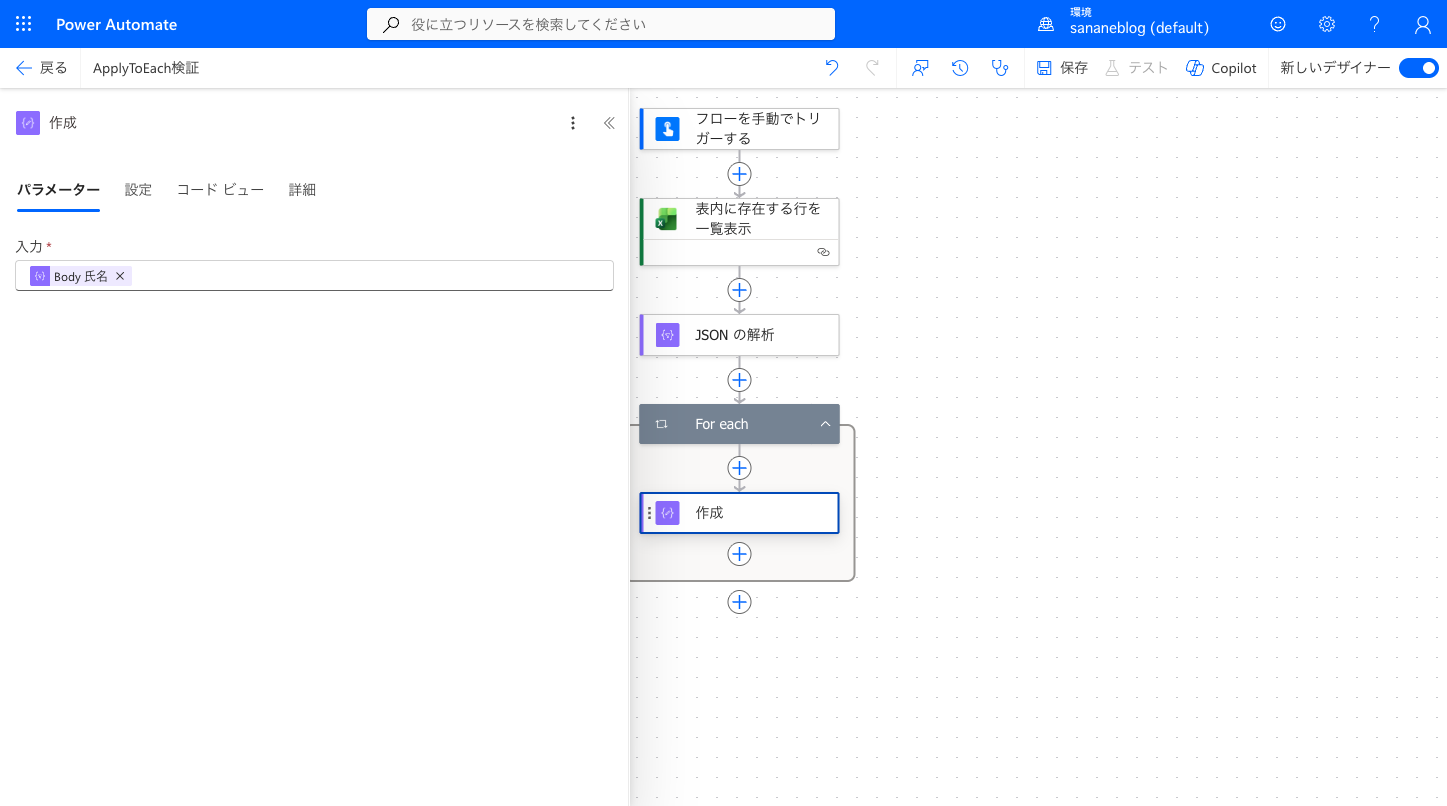Click the redo arrow icon
The image size is (1447, 806).
point(872,68)
